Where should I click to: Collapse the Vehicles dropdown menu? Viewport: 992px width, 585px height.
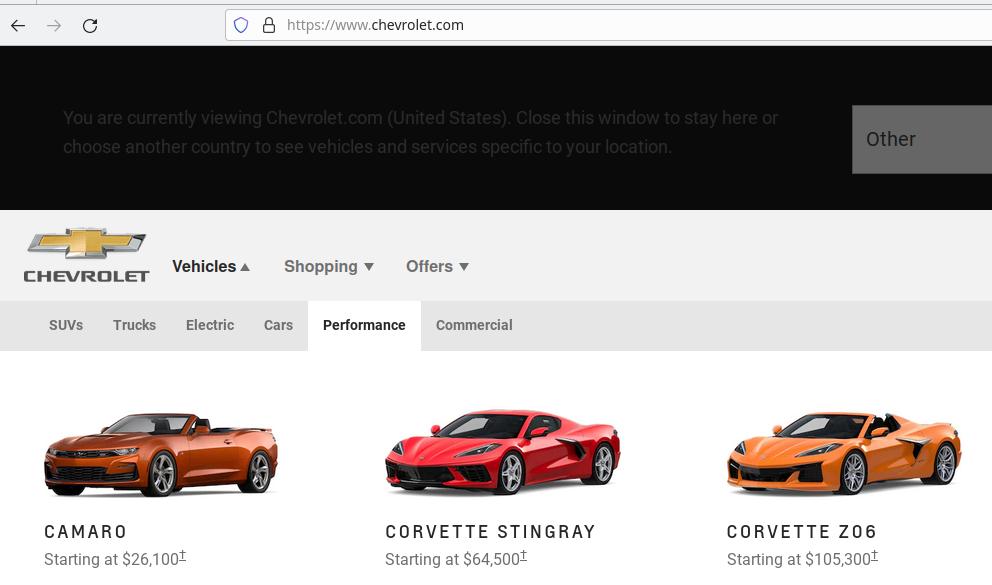pos(211,266)
